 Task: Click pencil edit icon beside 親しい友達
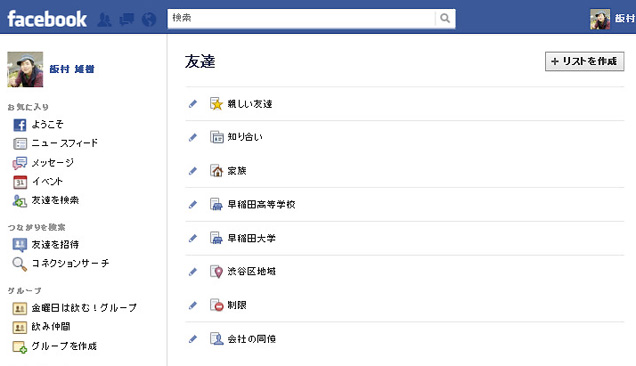tap(193, 104)
